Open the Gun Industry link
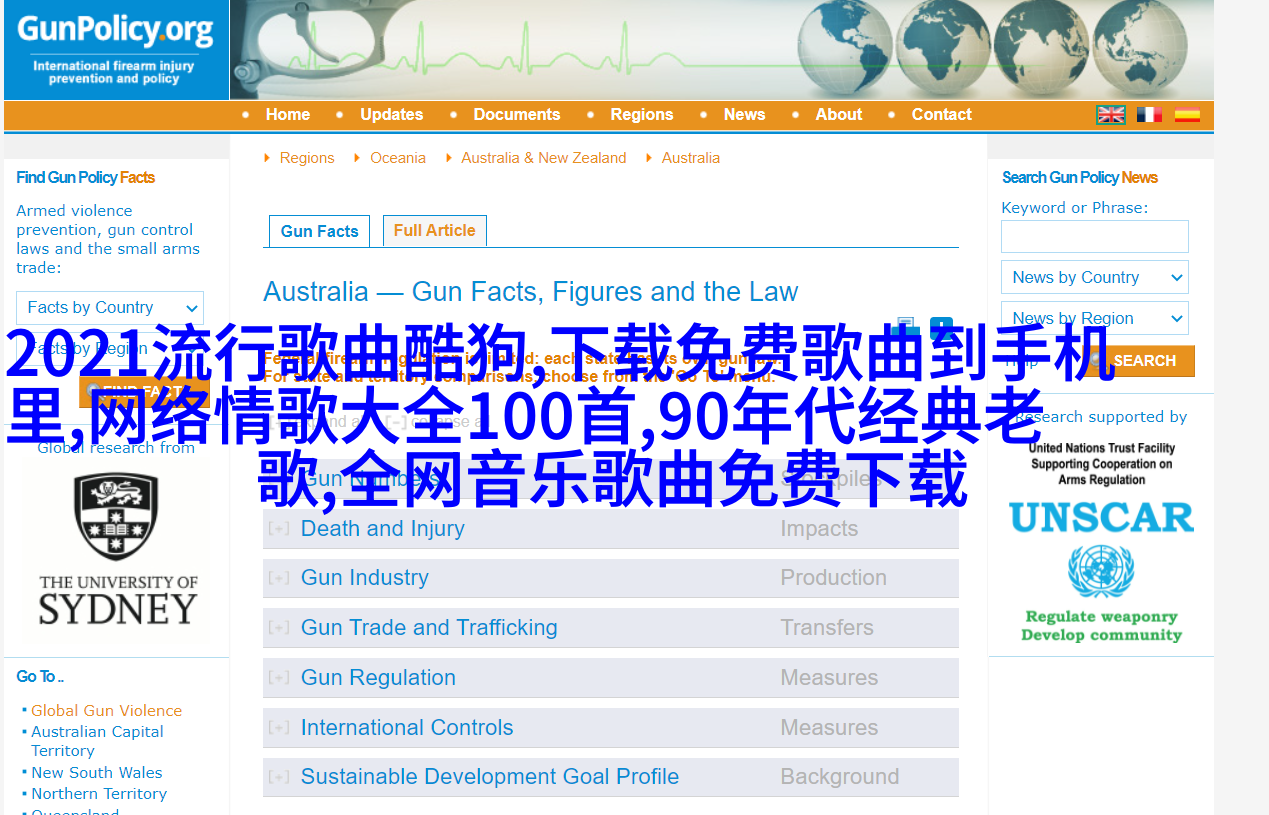The width and height of the screenshot is (1269, 815). pos(365,578)
